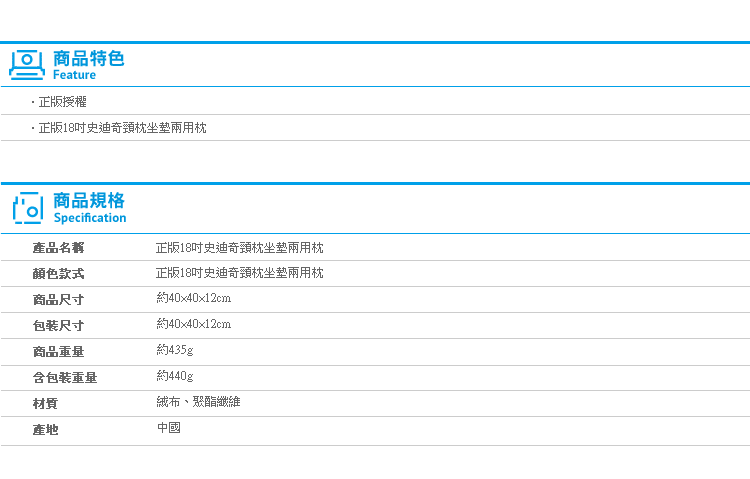
Task: Click the 含包裝重量 row label
Action: 65,377
